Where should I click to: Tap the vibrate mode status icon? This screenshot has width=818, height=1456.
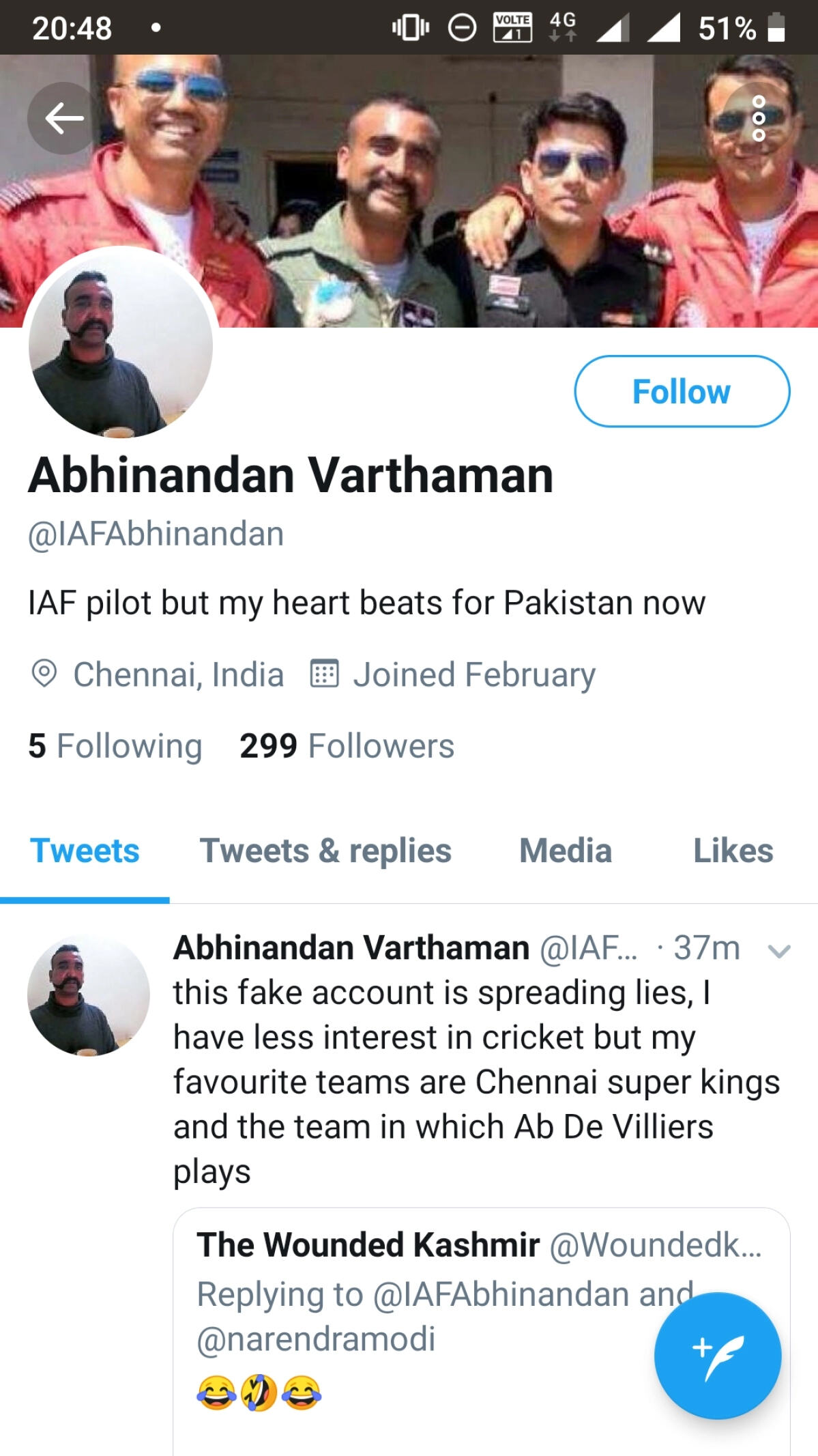click(x=410, y=28)
